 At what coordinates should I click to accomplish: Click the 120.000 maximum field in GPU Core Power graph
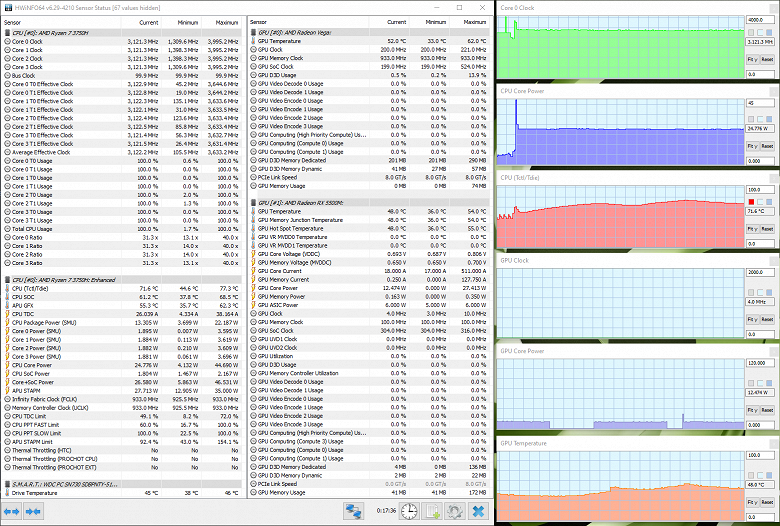click(760, 363)
